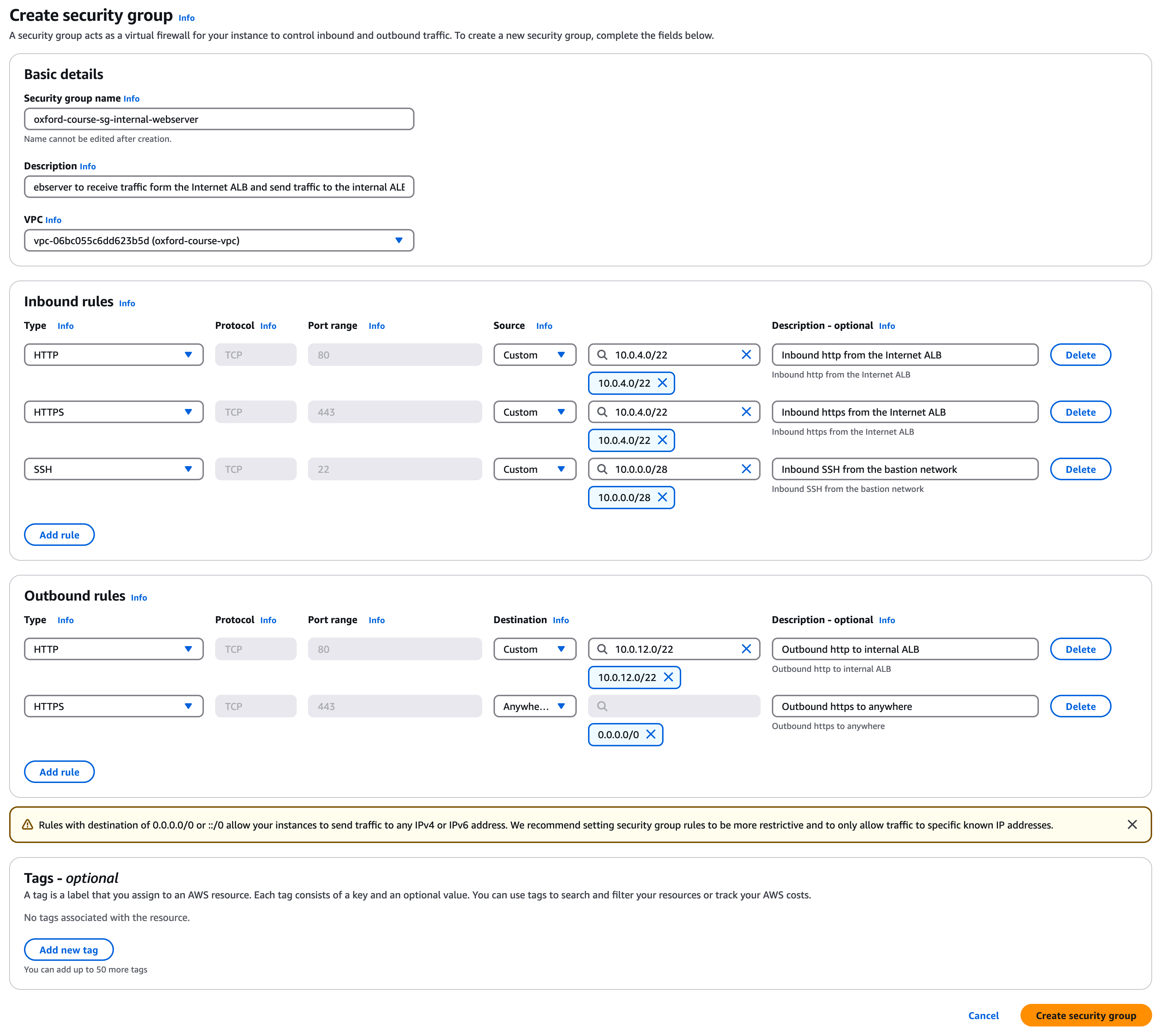Click Add new tag in the Tags section

coord(69,950)
